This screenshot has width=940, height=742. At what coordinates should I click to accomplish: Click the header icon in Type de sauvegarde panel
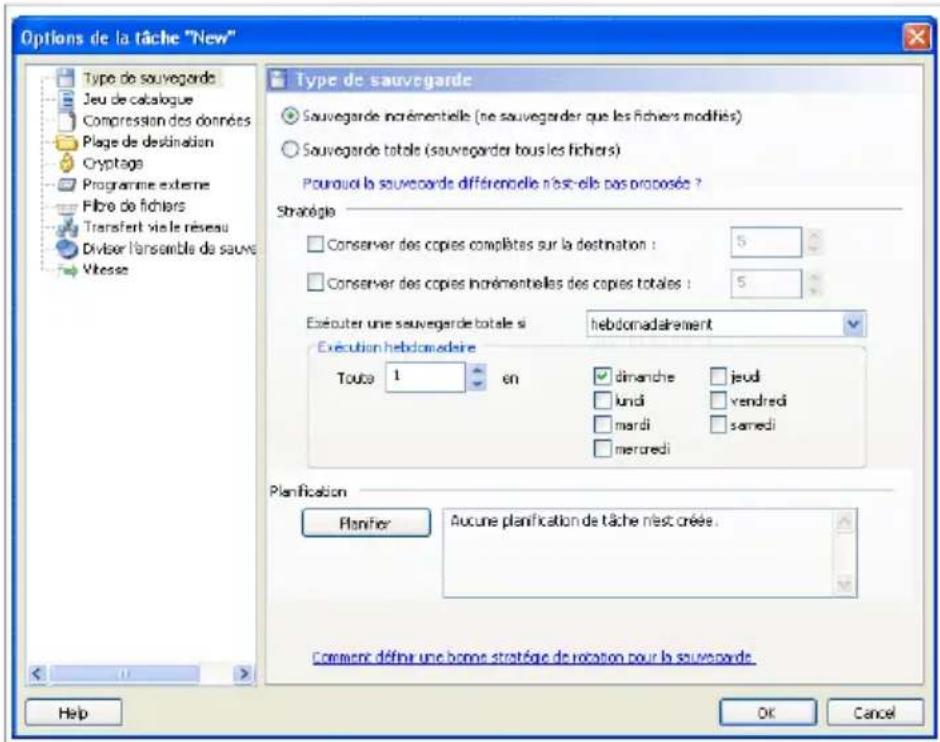[277, 80]
